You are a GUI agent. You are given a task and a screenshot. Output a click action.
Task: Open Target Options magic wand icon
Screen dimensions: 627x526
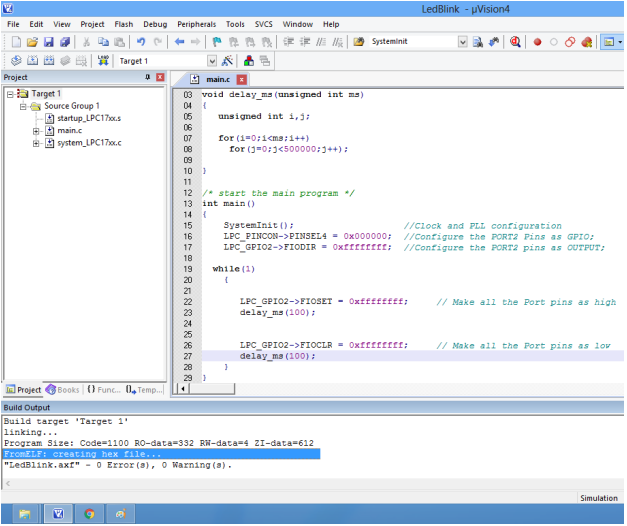[228, 61]
